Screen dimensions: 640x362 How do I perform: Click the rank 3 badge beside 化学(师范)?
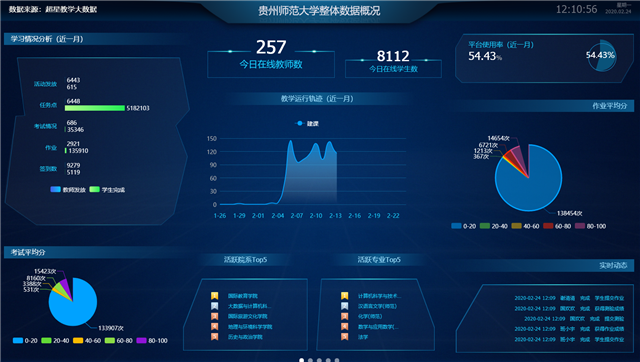coord(344,316)
